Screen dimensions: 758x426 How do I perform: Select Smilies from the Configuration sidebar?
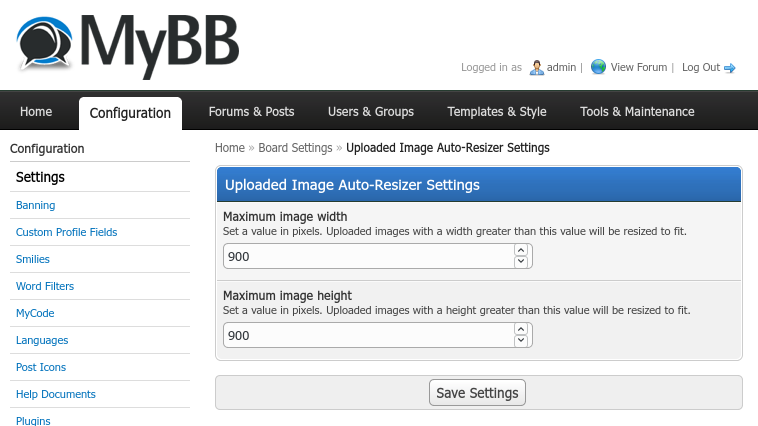(x=33, y=259)
